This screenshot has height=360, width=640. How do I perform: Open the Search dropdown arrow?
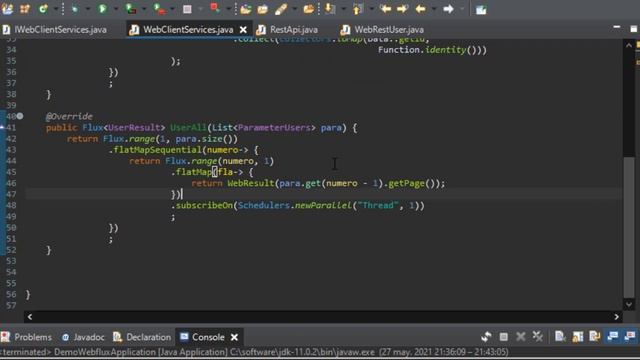(x=294, y=9)
